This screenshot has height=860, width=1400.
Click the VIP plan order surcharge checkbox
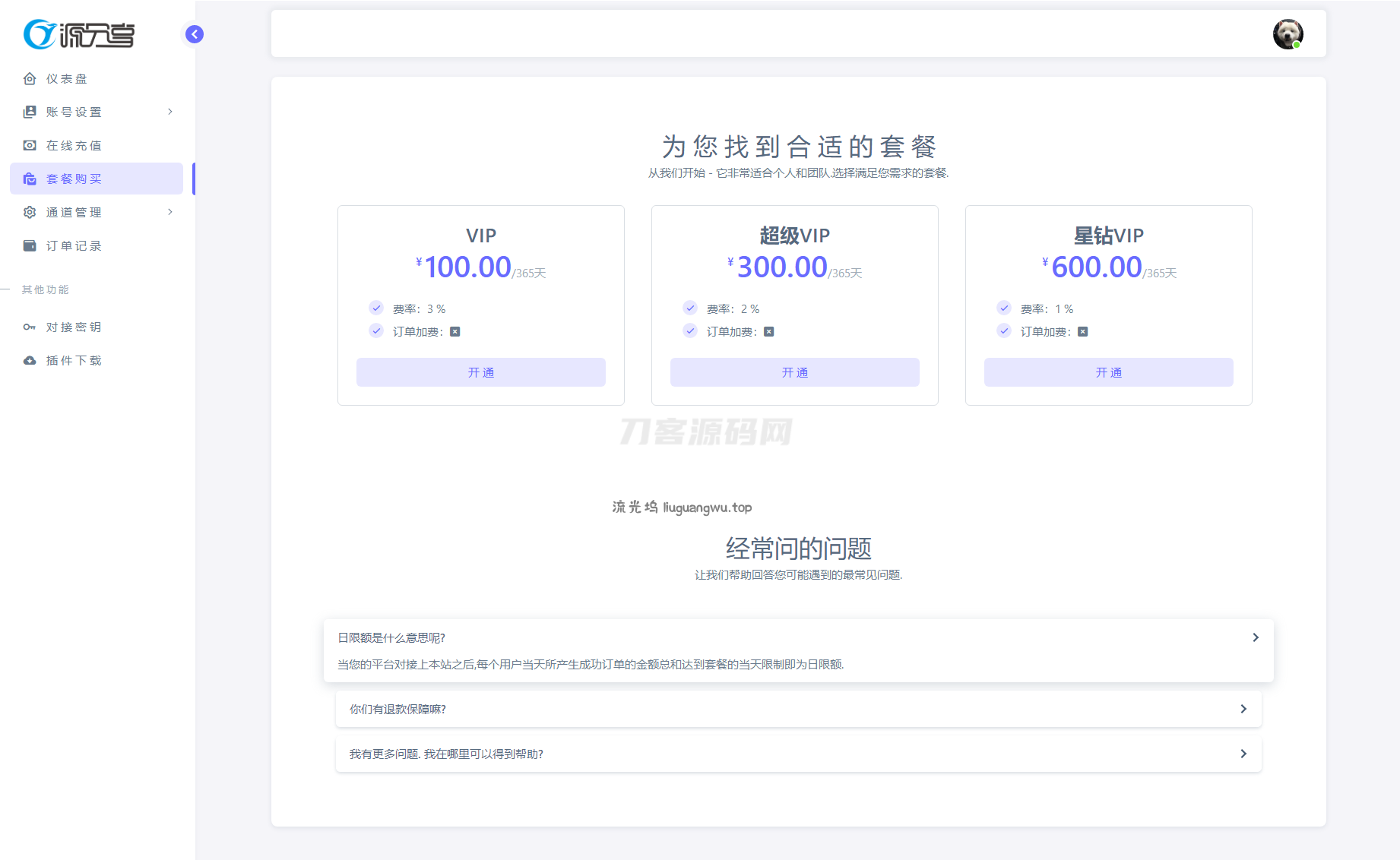click(x=455, y=332)
